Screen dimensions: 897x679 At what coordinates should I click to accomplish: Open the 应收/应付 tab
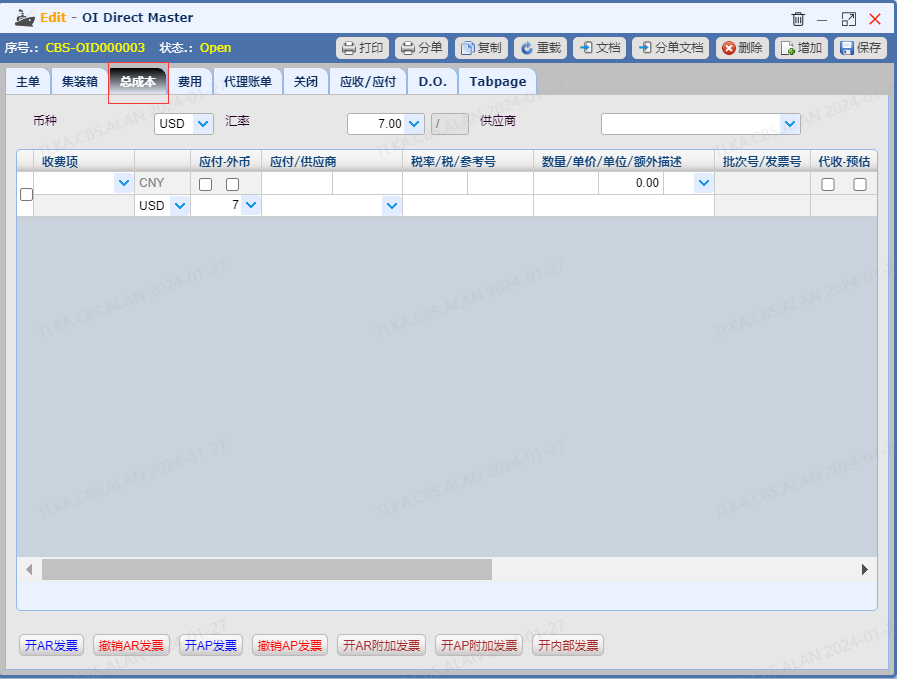368,82
